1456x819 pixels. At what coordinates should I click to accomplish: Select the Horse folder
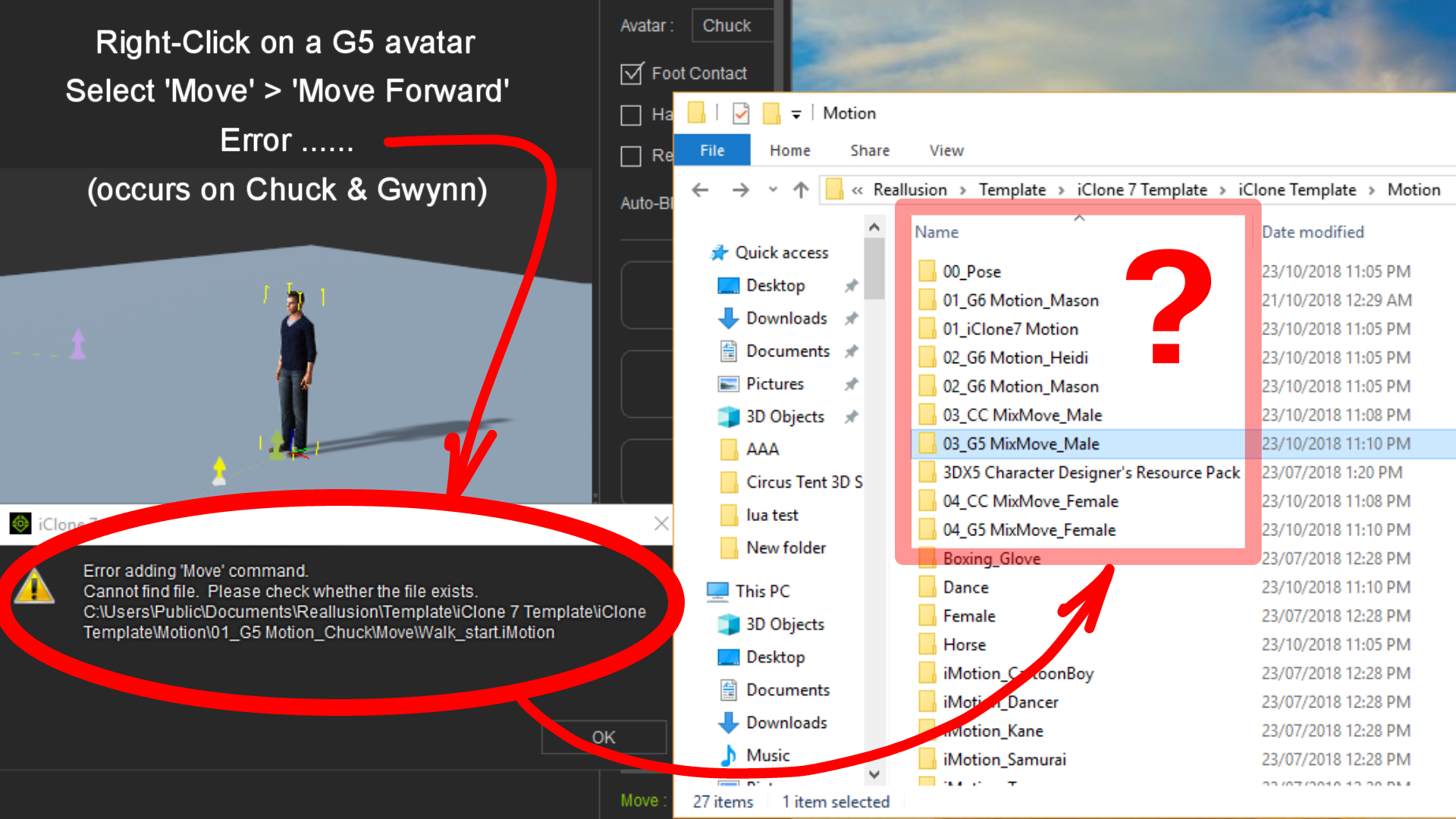(964, 645)
